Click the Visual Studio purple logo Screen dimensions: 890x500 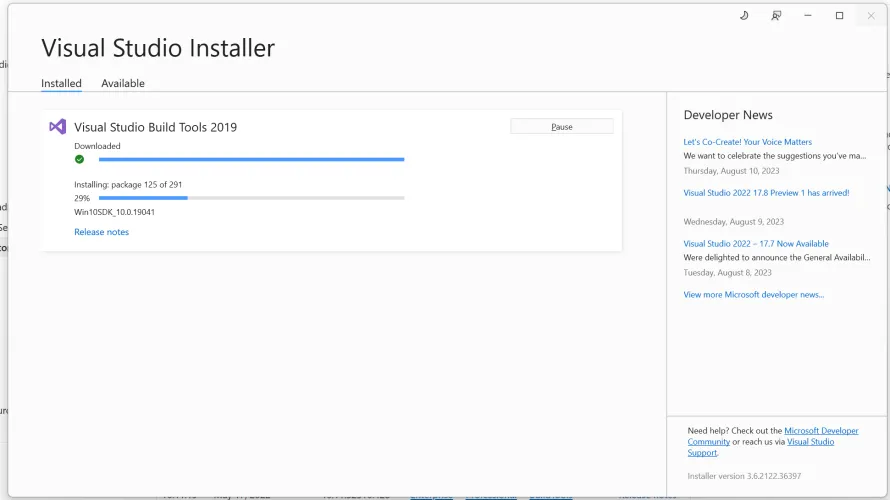(58, 127)
